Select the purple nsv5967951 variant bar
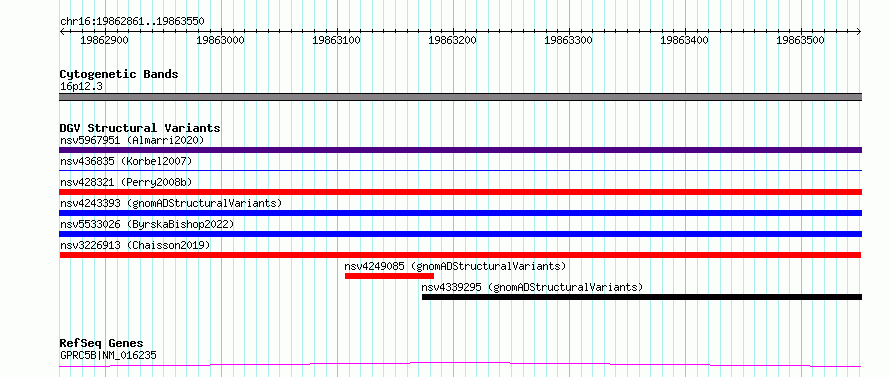The height and width of the screenshot is (377, 890). (460, 150)
